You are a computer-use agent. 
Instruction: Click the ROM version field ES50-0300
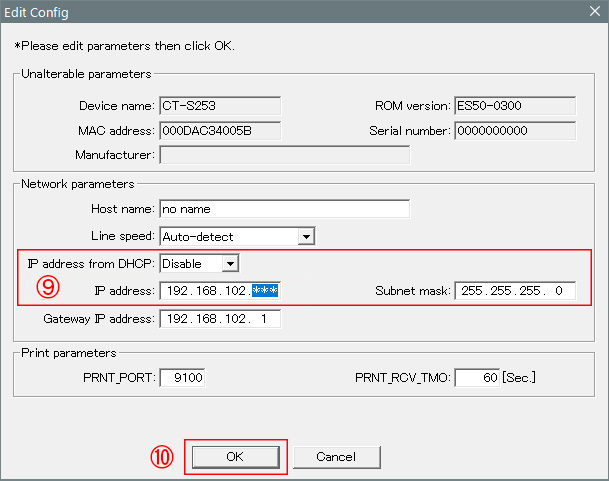[x=515, y=106]
